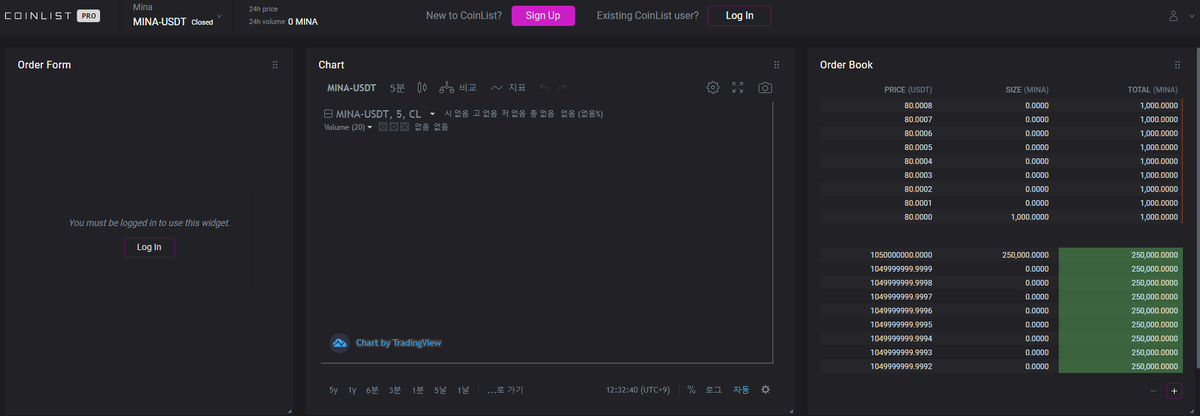Screen dimensions: 1200x416
Task: Open the user account icon menu
Action: [1174, 16]
